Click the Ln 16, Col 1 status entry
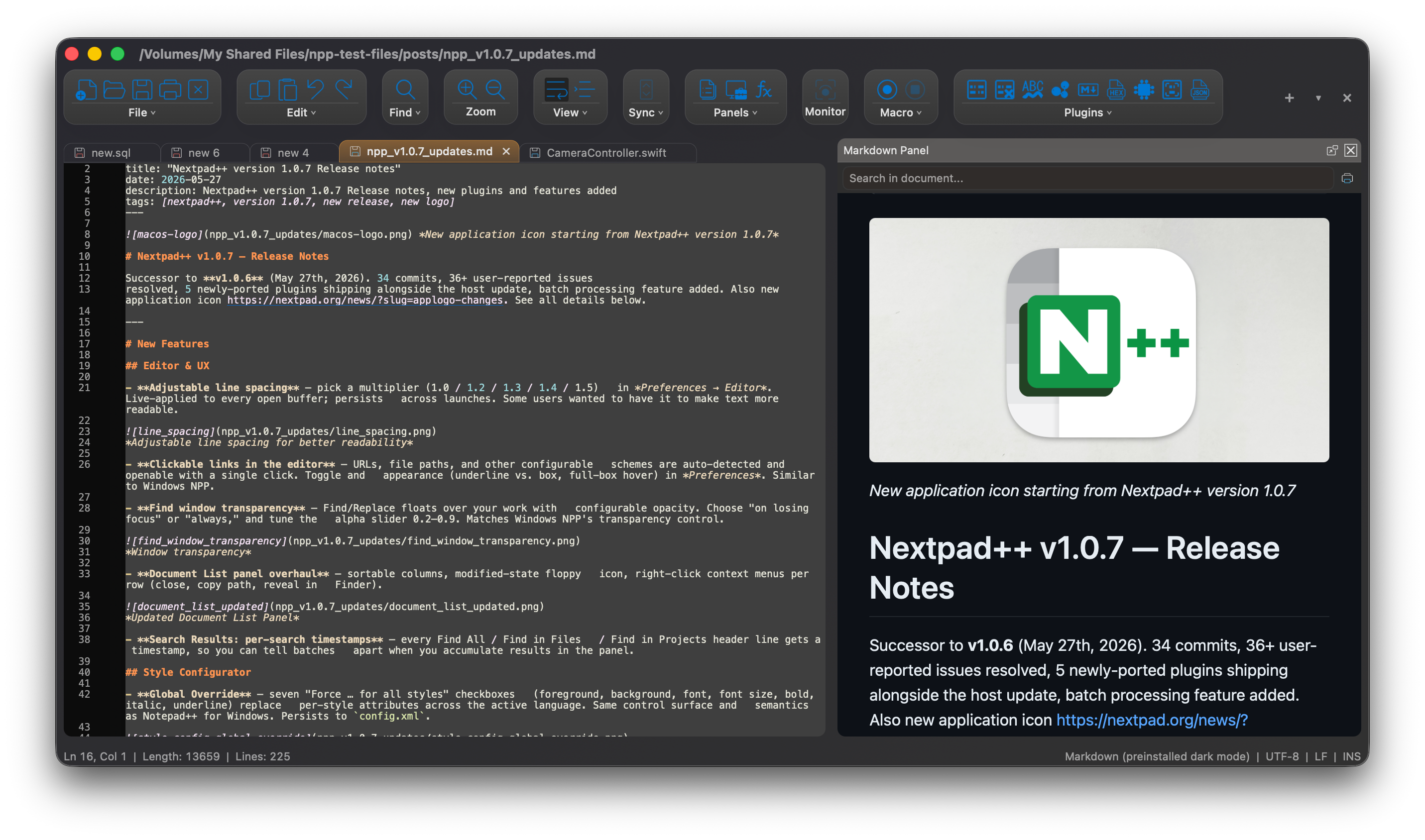Image resolution: width=1425 pixels, height=840 pixels. pyautogui.click(x=95, y=756)
